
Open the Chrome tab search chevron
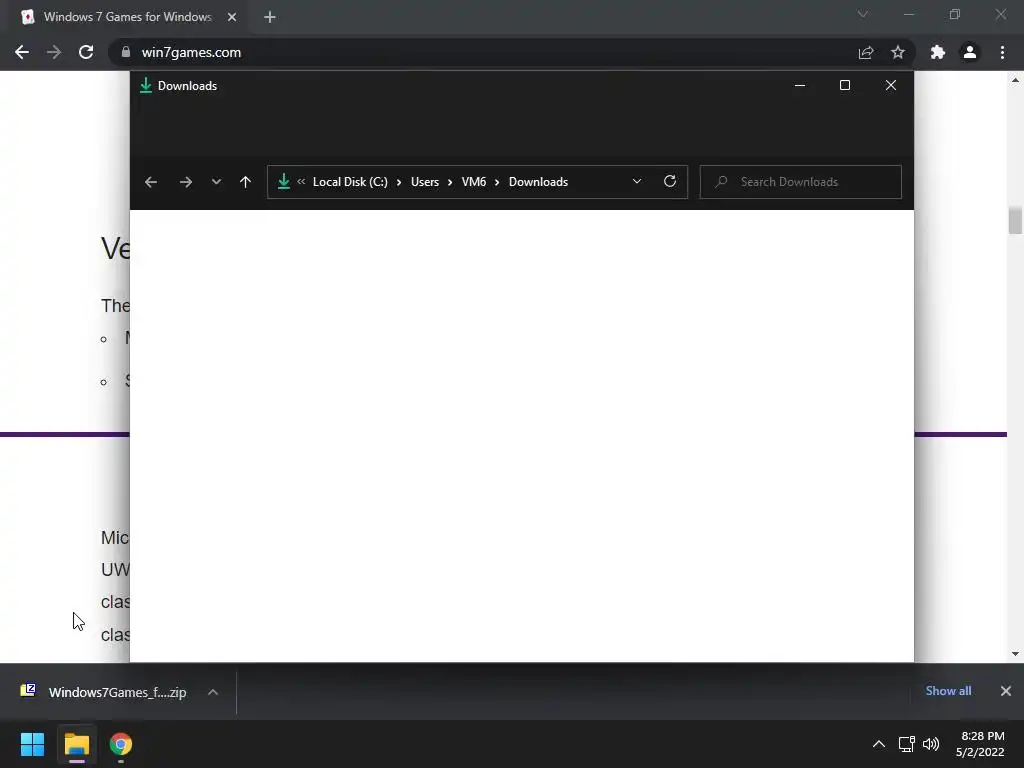863,14
